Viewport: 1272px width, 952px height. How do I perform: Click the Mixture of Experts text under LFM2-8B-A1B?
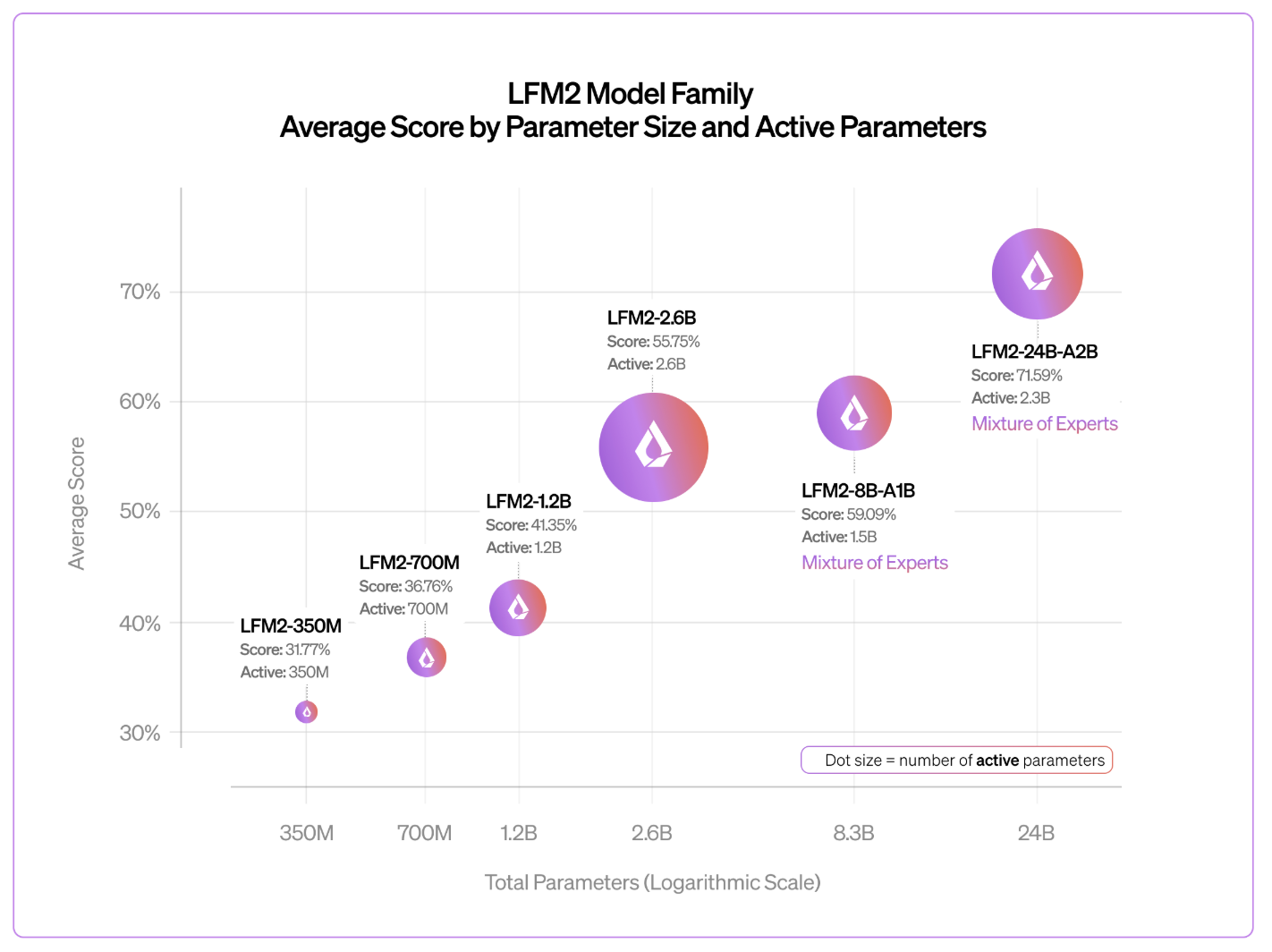(874, 563)
